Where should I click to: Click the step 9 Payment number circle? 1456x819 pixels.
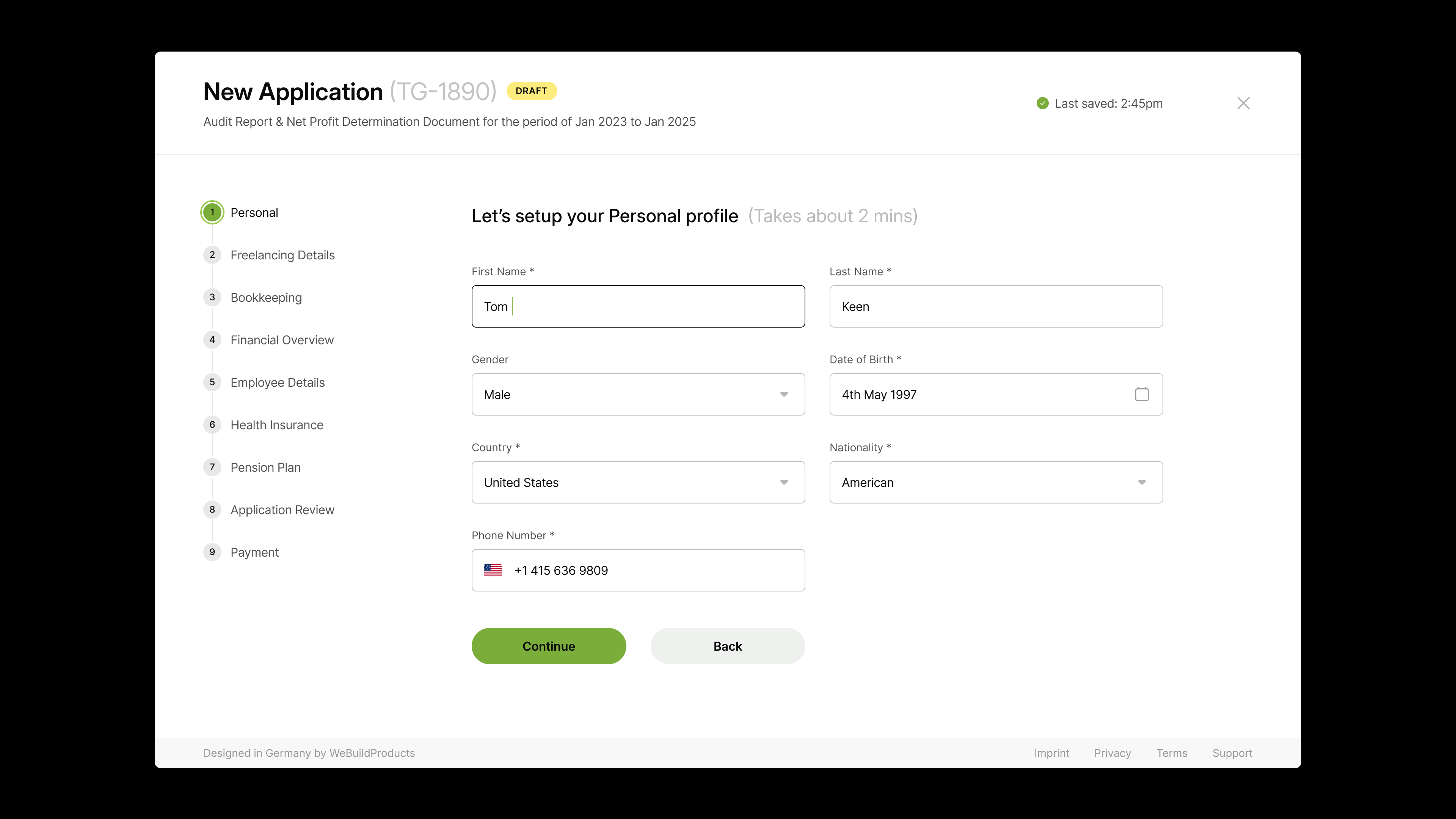(212, 552)
